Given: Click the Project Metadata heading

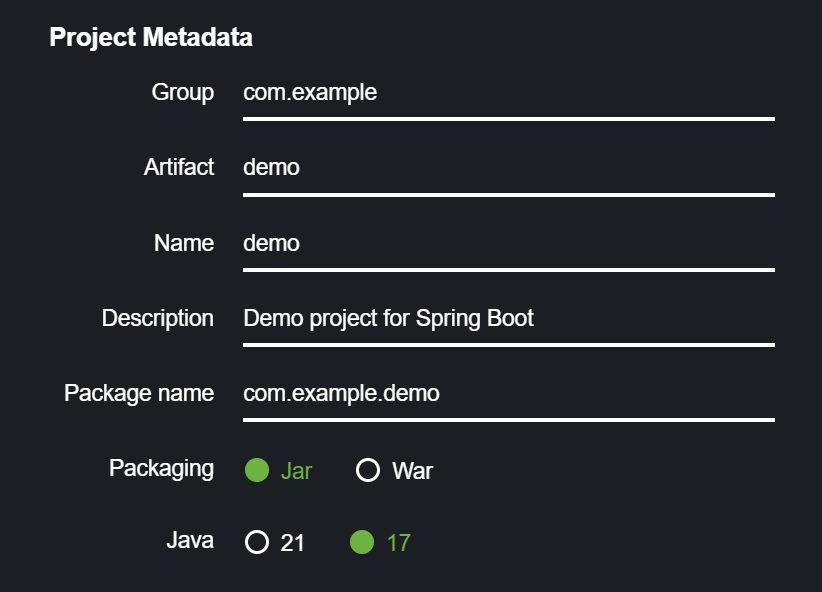Looking at the screenshot, I should (x=151, y=38).
